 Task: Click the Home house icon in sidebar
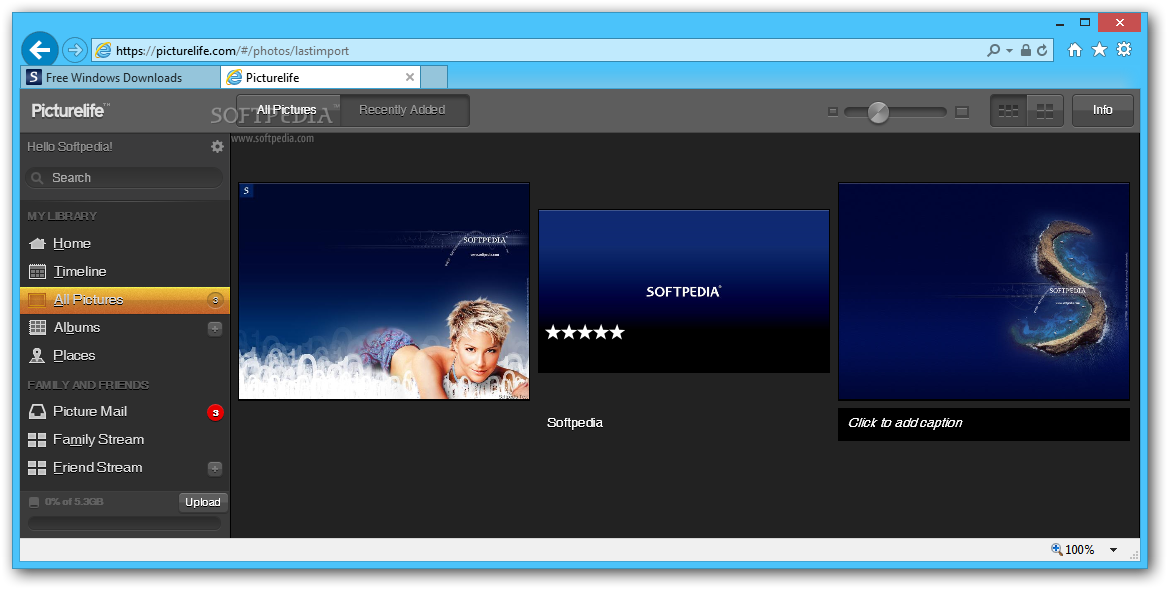tap(36, 243)
